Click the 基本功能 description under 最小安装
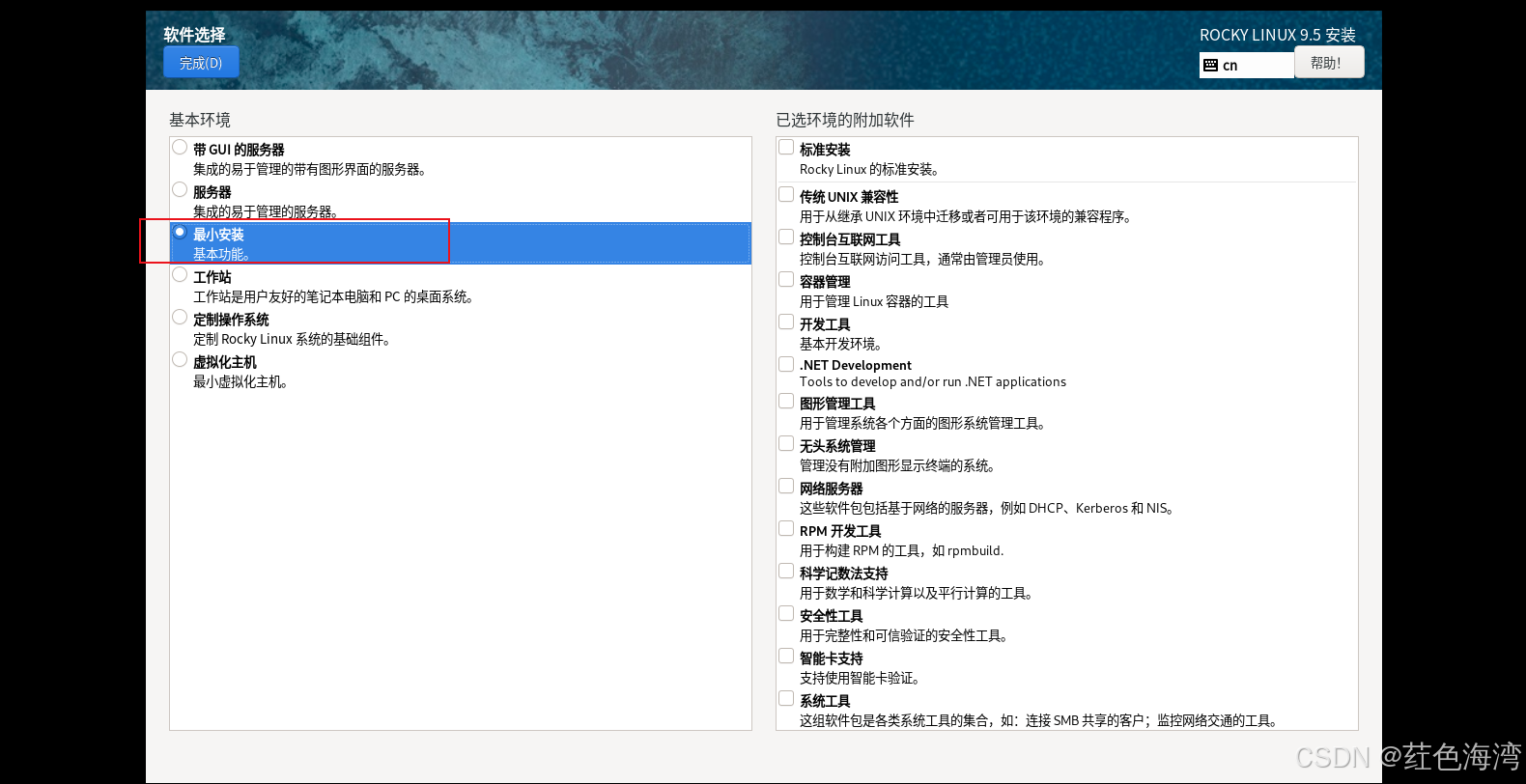The image size is (1526, 784). pyautogui.click(x=222, y=254)
